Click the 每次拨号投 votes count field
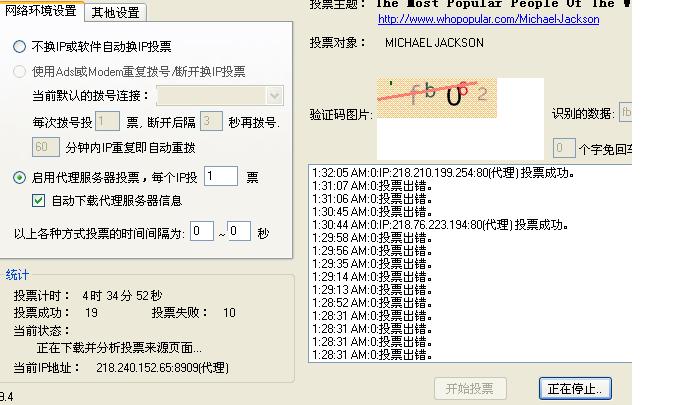Viewport: 683px width, 405px height. click(x=108, y=122)
